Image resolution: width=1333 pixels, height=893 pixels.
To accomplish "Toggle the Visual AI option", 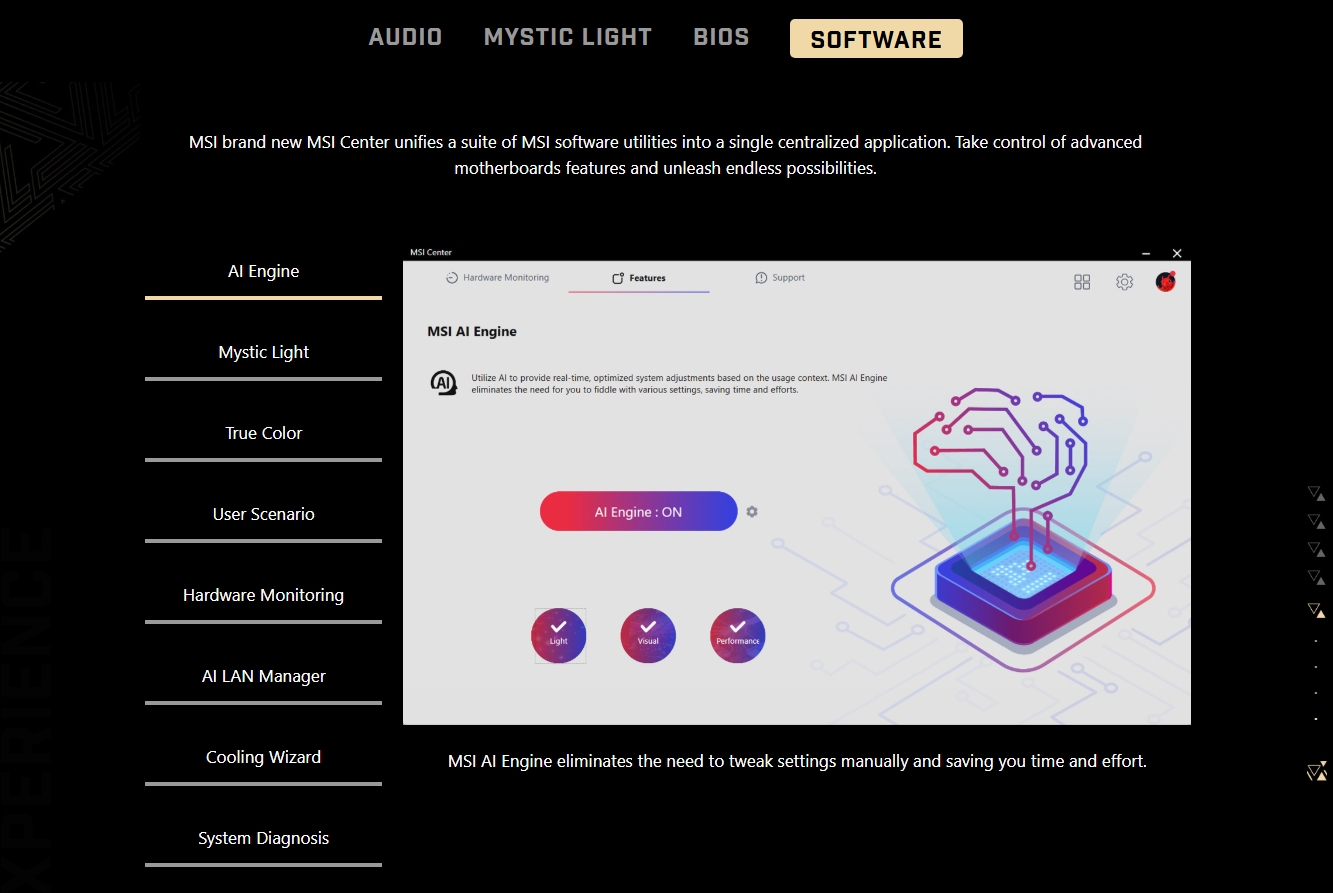I will tap(648, 635).
